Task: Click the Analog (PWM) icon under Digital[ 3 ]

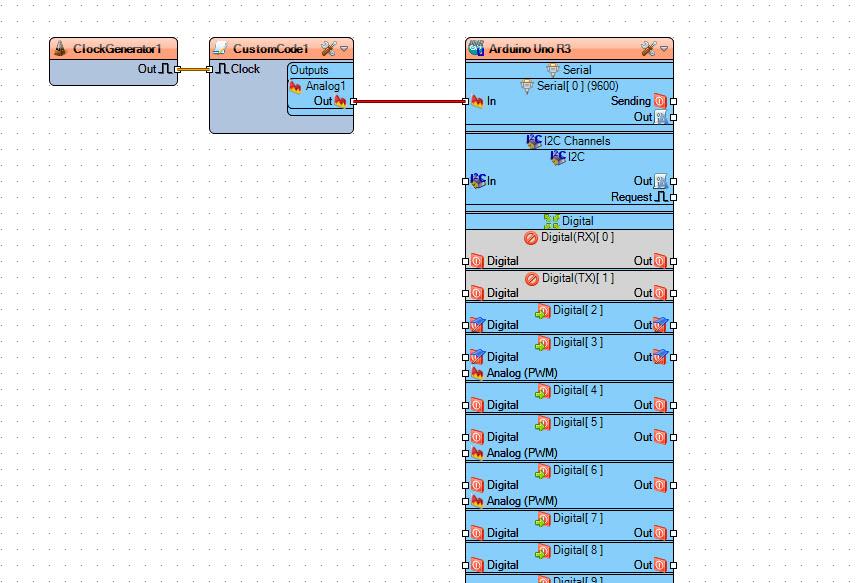Action: coord(477,373)
